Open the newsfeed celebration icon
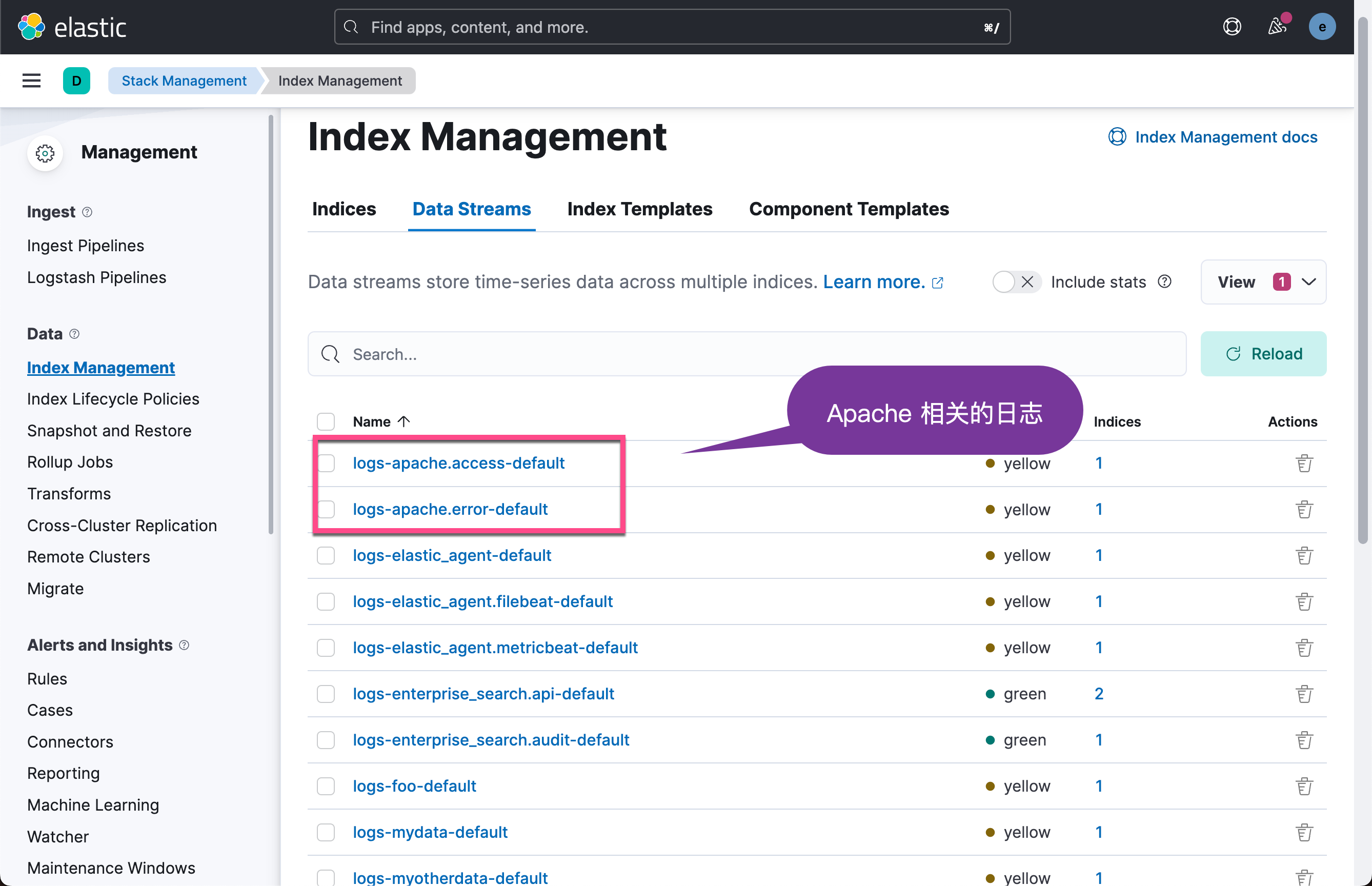The image size is (1372, 886). pyautogui.click(x=1277, y=27)
